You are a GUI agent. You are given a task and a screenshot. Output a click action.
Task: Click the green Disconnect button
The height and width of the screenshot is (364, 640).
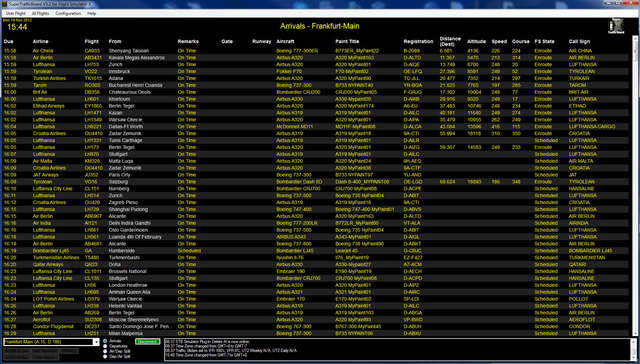point(147,342)
